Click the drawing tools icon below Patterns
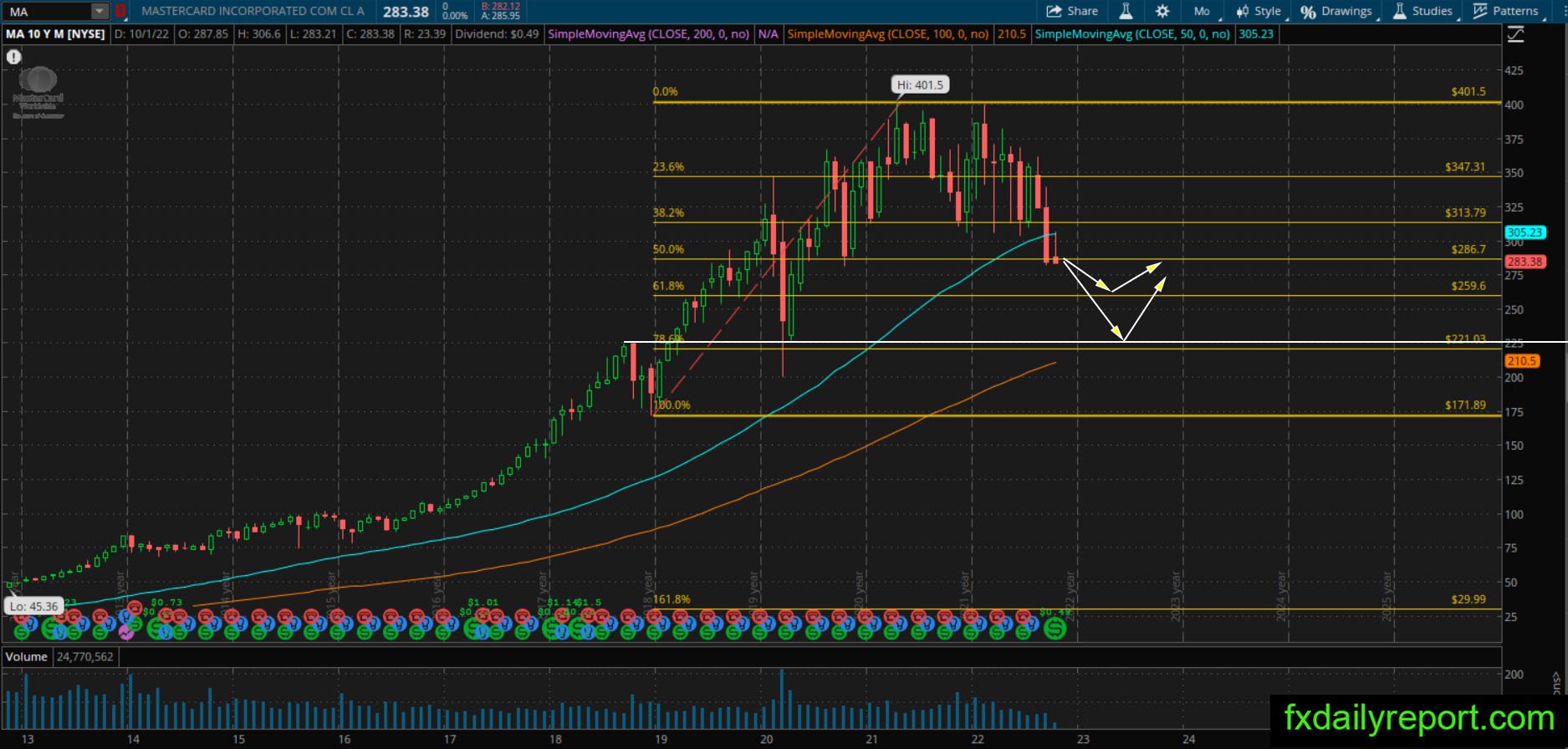 pyautogui.click(x=1514, y=34)
